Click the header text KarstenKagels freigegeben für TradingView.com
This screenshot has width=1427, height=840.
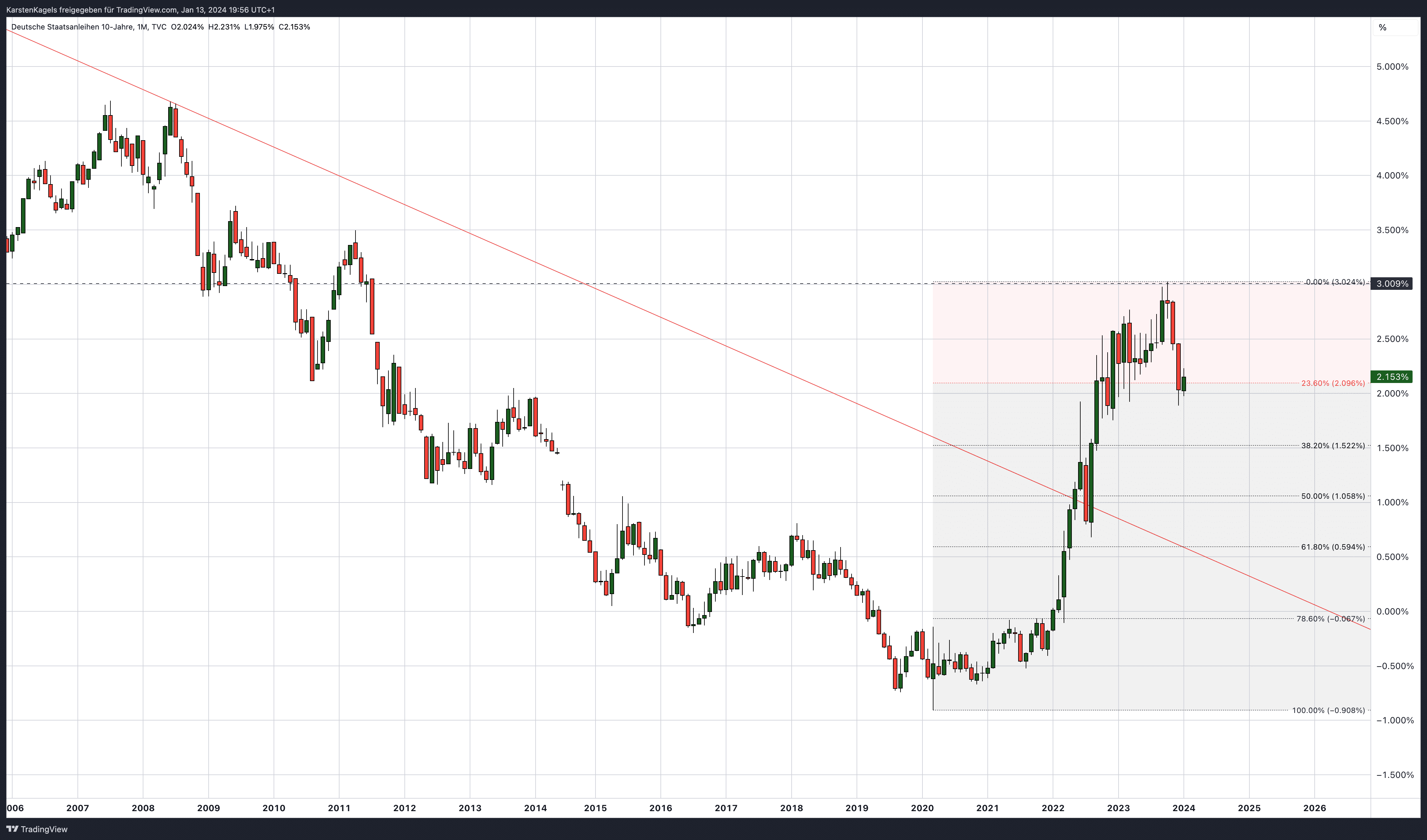tap(92, 10)
